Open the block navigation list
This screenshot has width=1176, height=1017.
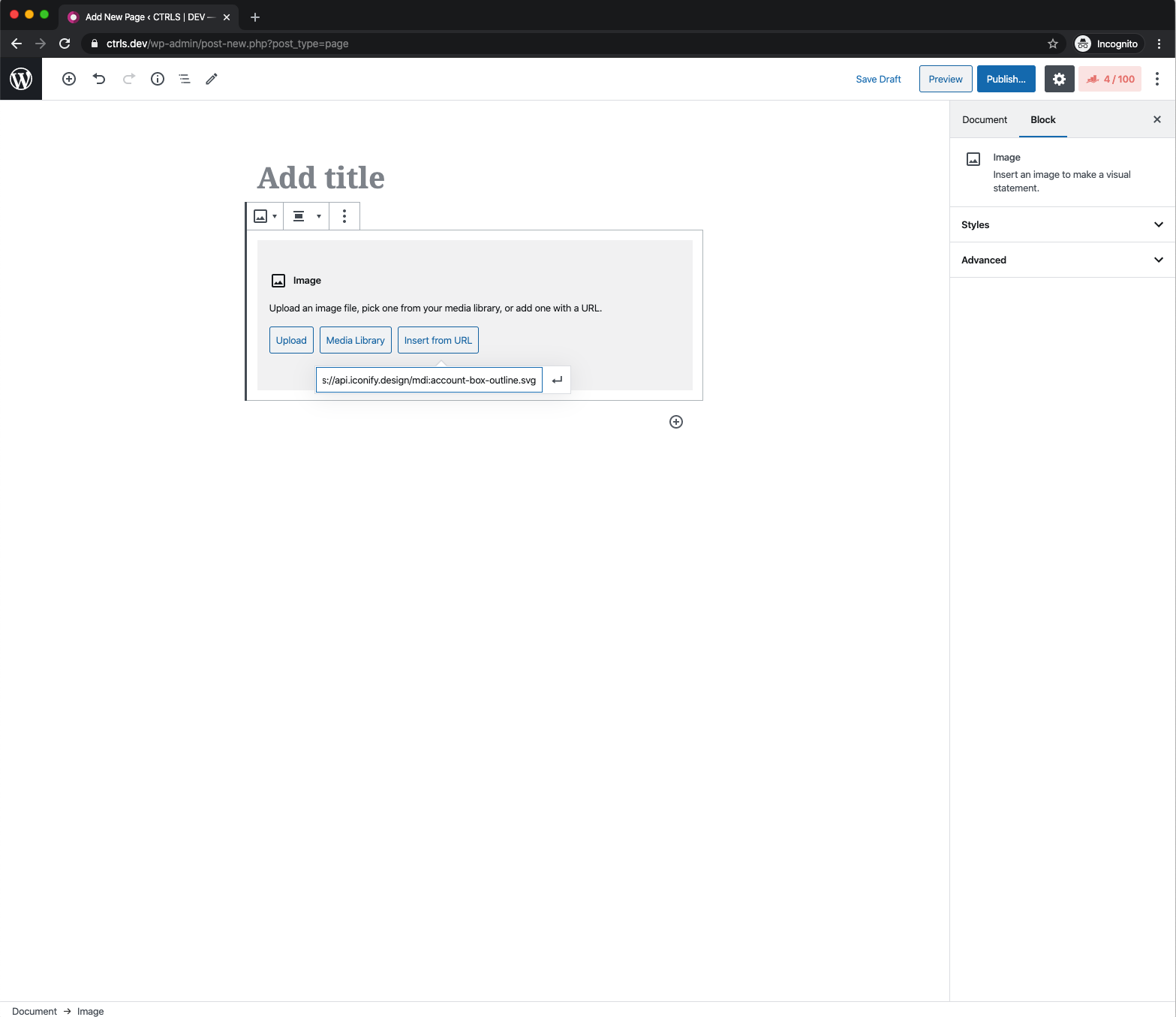click(185, 79)
